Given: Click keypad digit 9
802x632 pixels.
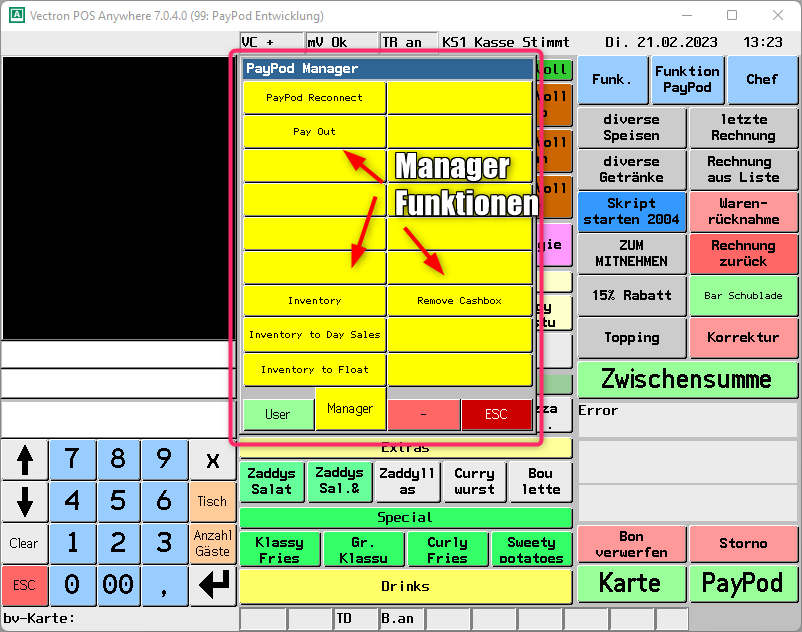Looking at the screenshot, I should click(164, 459).
